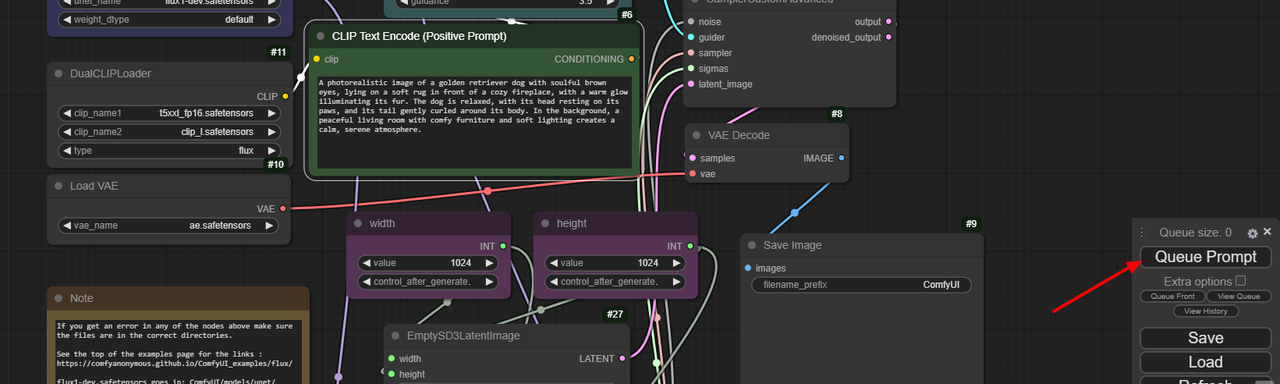Collapse the CLIP Text Encode node dot
Image resolution: width=1280 pixels, height=384 pixels.
tap(320, 36)
